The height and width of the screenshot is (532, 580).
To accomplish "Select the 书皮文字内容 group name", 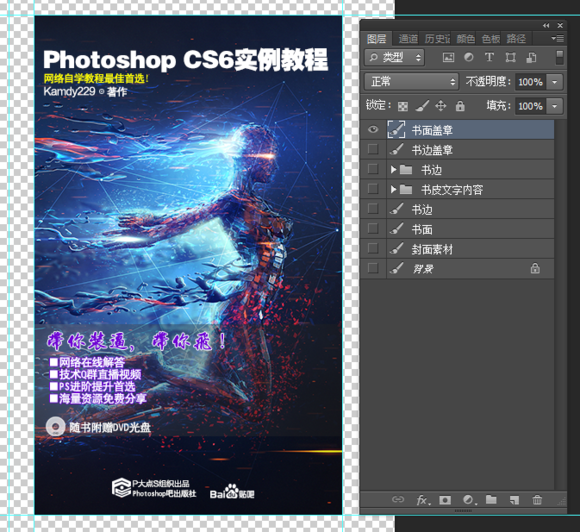I will pos(452,190).
